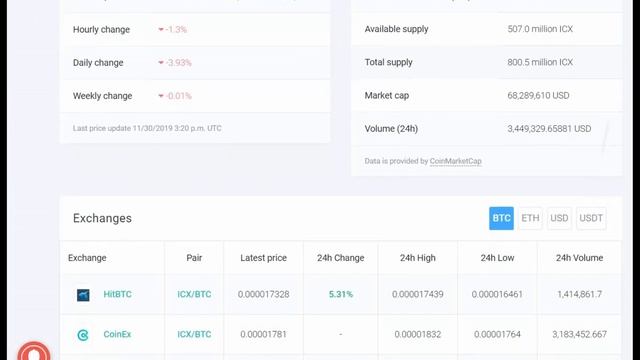
Task: Click the Latest price column header
Action: [x=263, y=258]
